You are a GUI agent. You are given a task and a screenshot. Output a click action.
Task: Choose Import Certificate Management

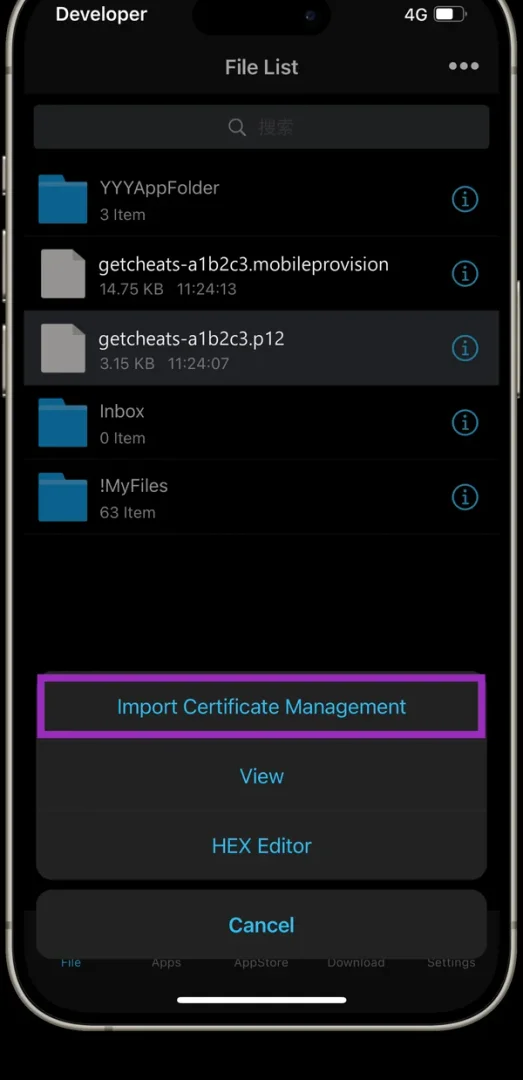point(262,707)
